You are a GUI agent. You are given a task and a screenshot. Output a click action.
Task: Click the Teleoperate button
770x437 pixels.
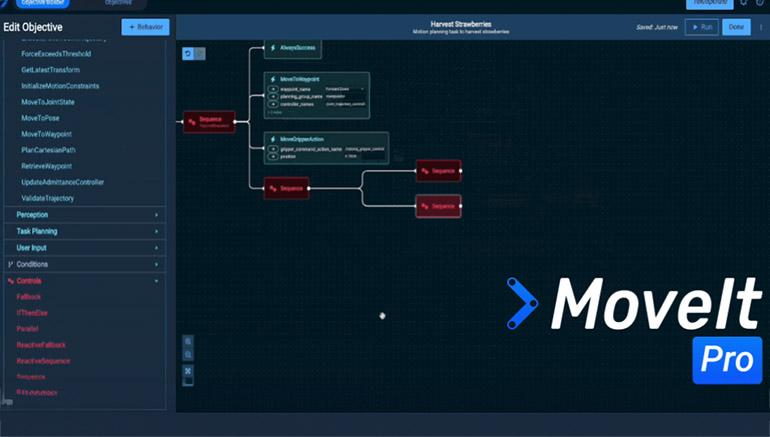tap(710, 3)
